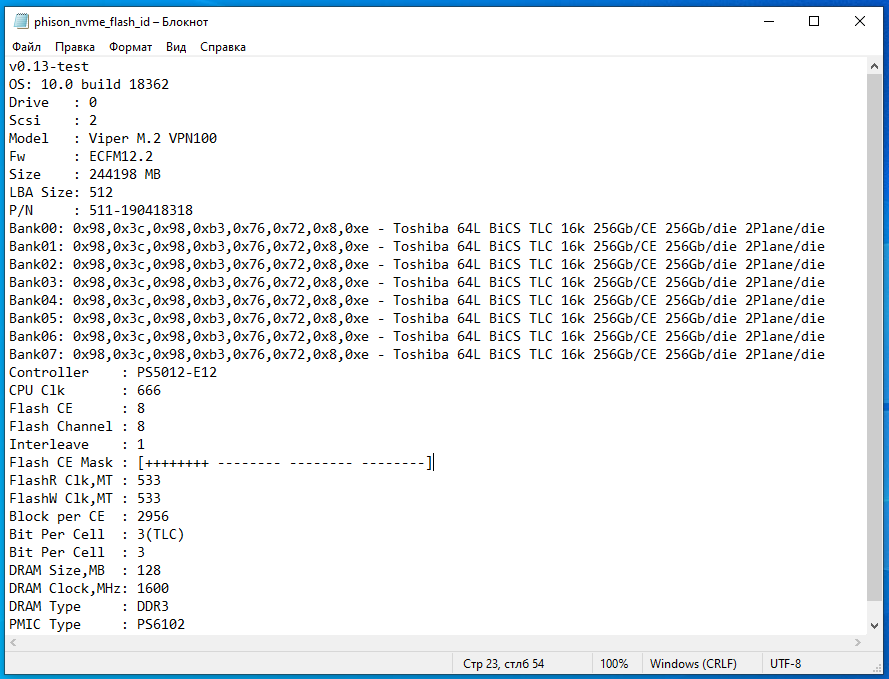This screenshot has height=679, width=889.
Task: Click the Bit Per Cell 3(TLC) line
Action: click(x=97, y=534)
